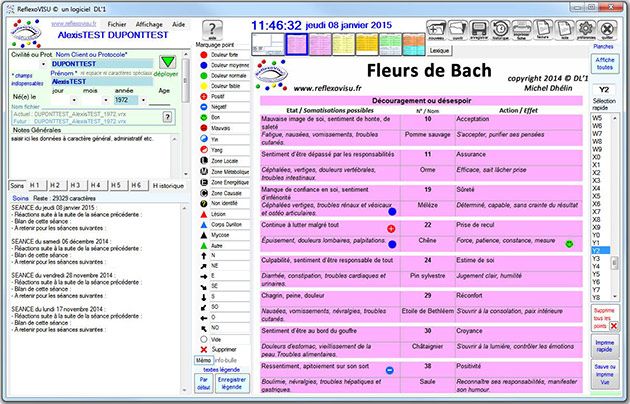The height and width of the screenshot is (404, 630).
Task: Select the Zone Métabolique marker
Action: click(204, 171)
